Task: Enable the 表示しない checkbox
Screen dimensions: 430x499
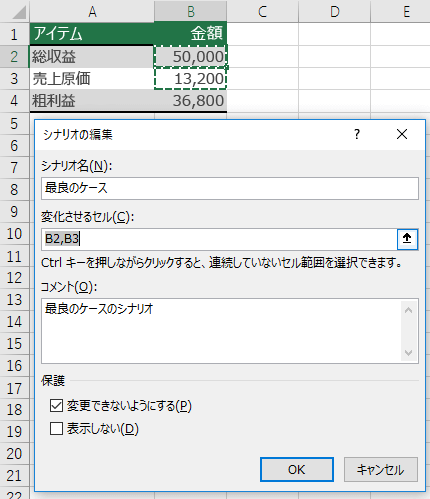Action: tap(56, 429)
